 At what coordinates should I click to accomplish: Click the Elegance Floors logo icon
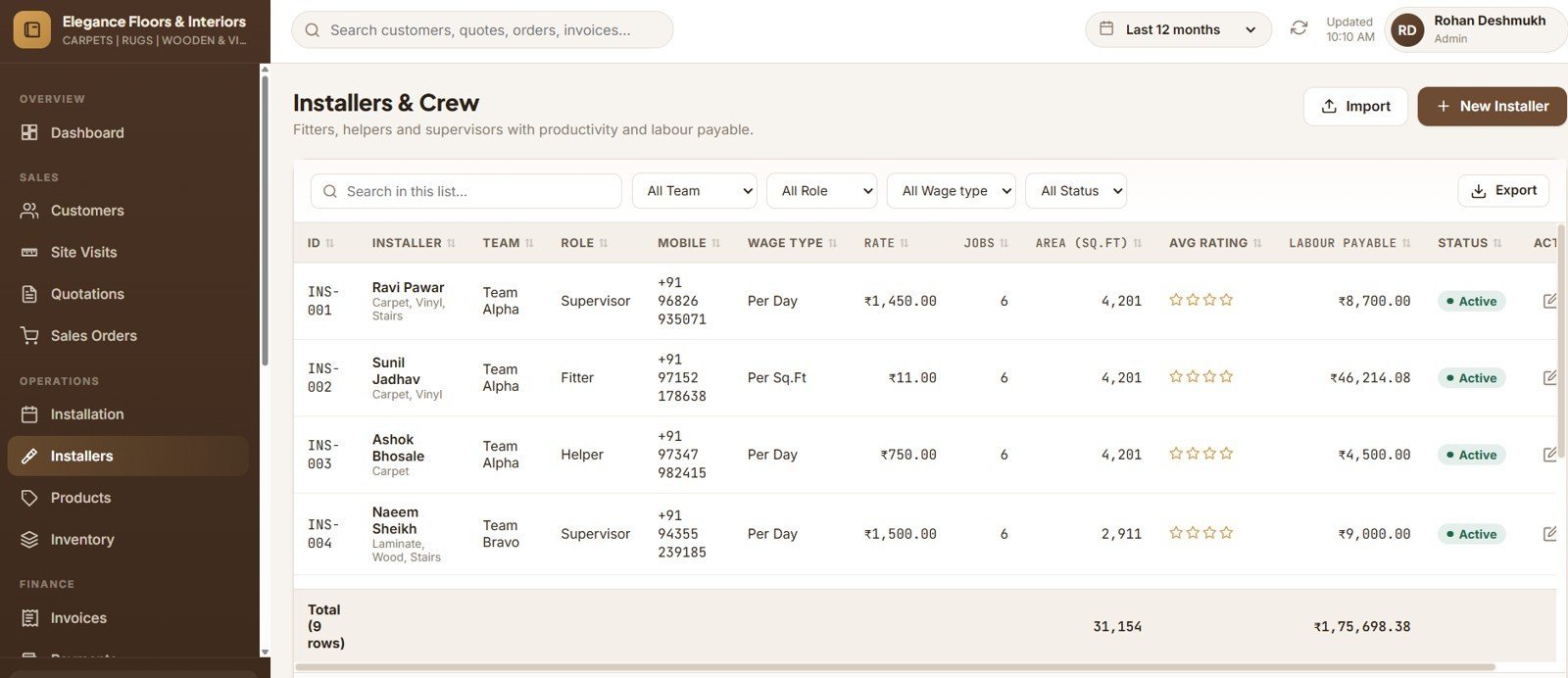31,29
